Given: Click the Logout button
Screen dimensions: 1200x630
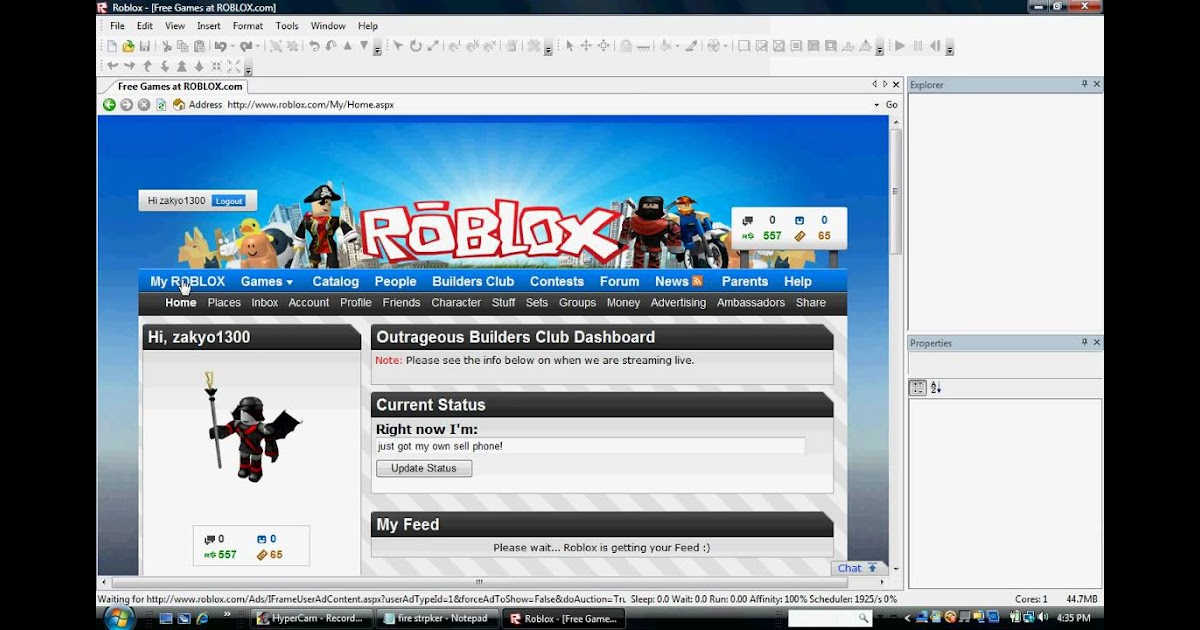Looking at the screenshot, I should point(229,201).
